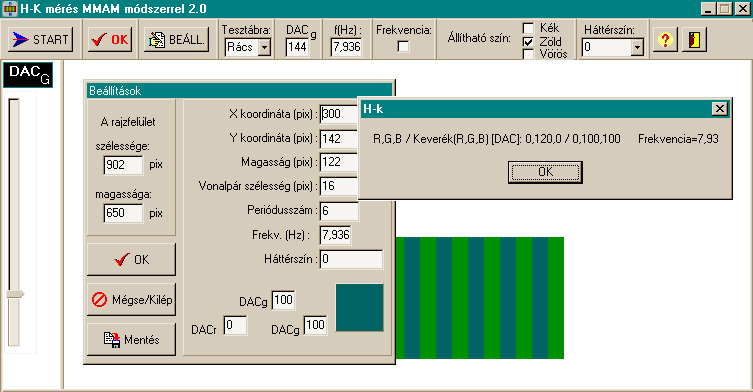Confirm with OK in the Beállítások panel
Viewport: 753px width, 392px height.
(x=132, y=259)
